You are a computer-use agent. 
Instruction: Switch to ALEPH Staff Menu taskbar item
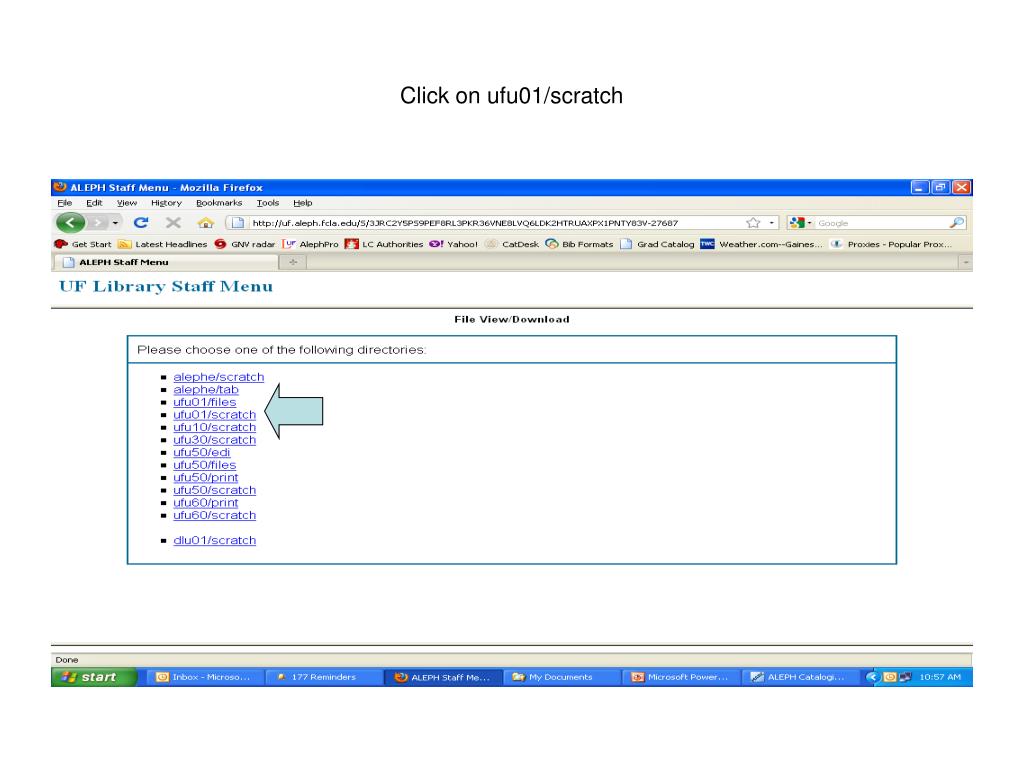pos(443,677)
